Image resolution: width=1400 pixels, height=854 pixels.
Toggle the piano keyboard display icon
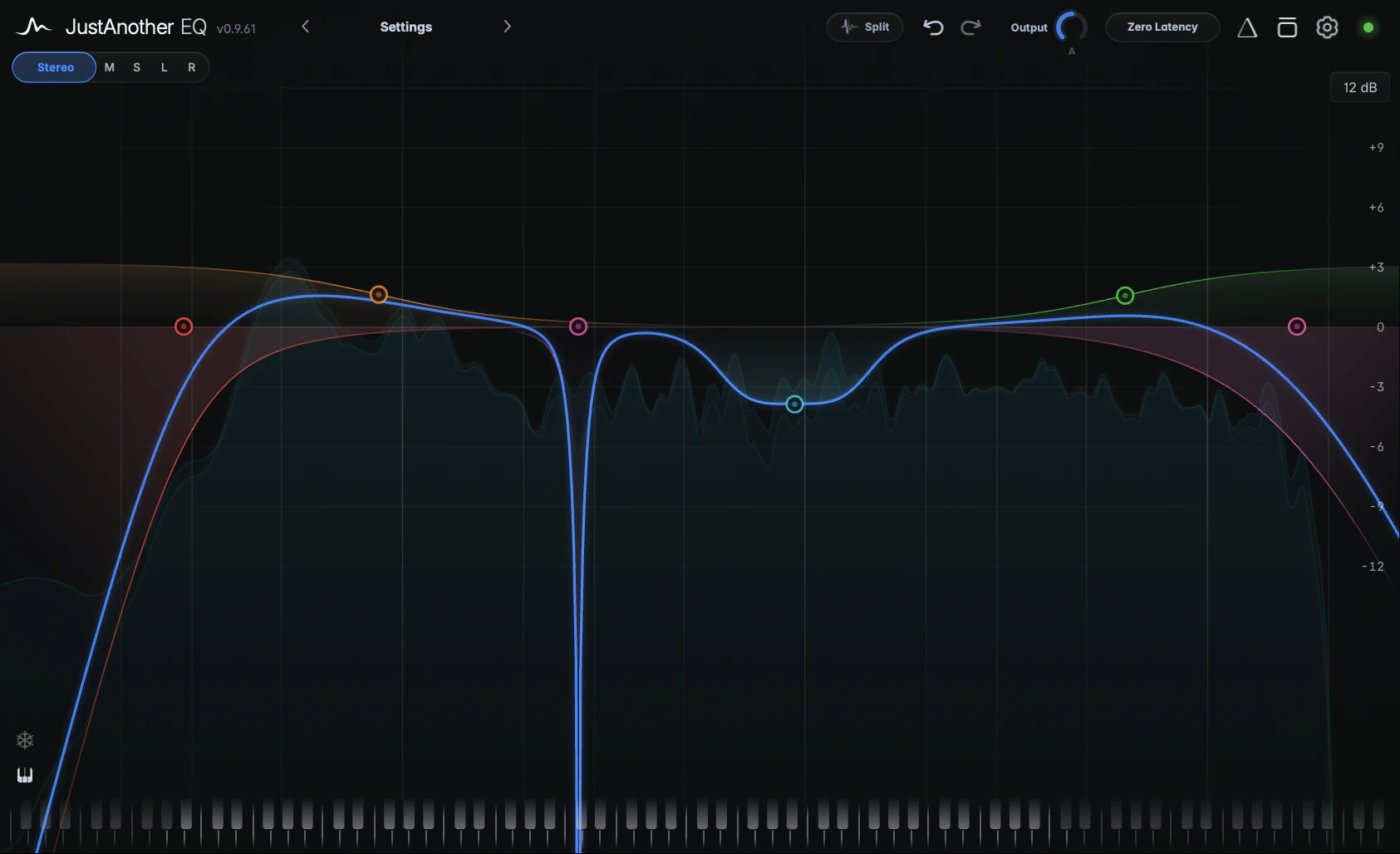click(x=25, y=775)
